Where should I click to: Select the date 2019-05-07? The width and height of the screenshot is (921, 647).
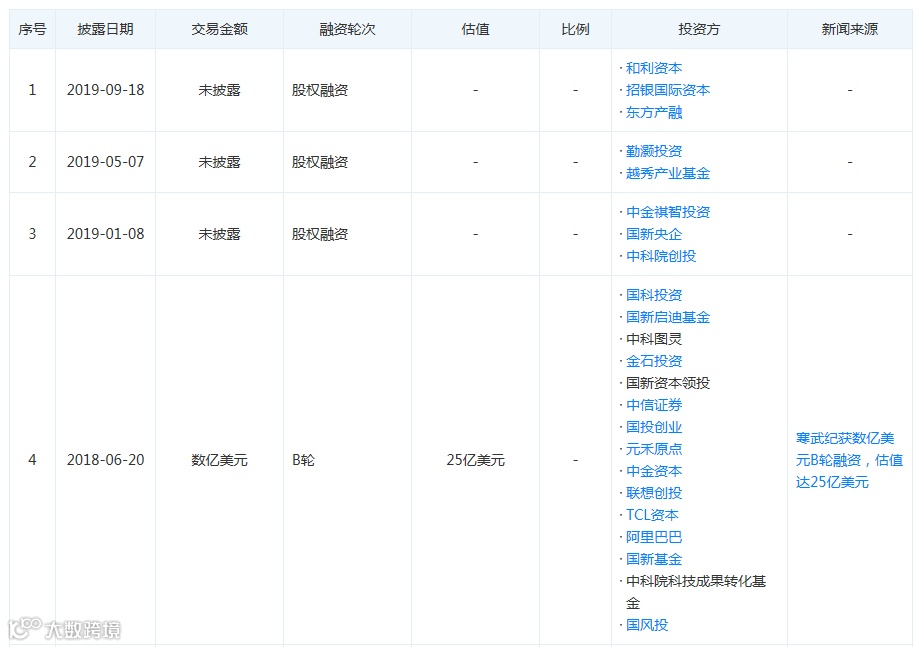coord(106,162)
